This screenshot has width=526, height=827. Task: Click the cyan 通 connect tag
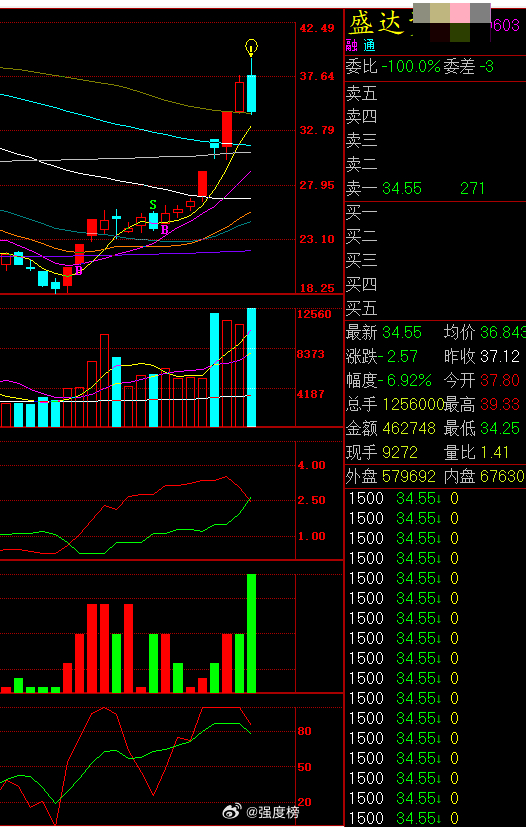click(x=368, y=45)
